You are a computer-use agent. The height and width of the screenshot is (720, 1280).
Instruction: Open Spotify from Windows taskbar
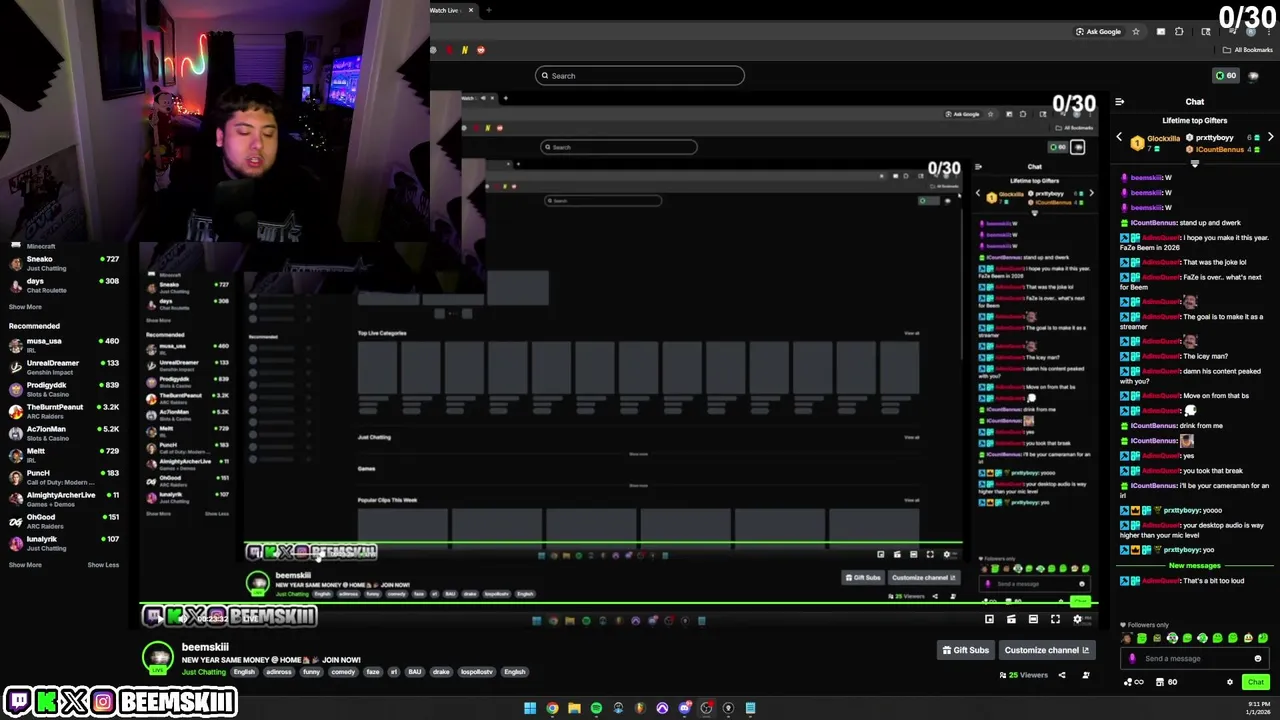click(x=596, y=708)
